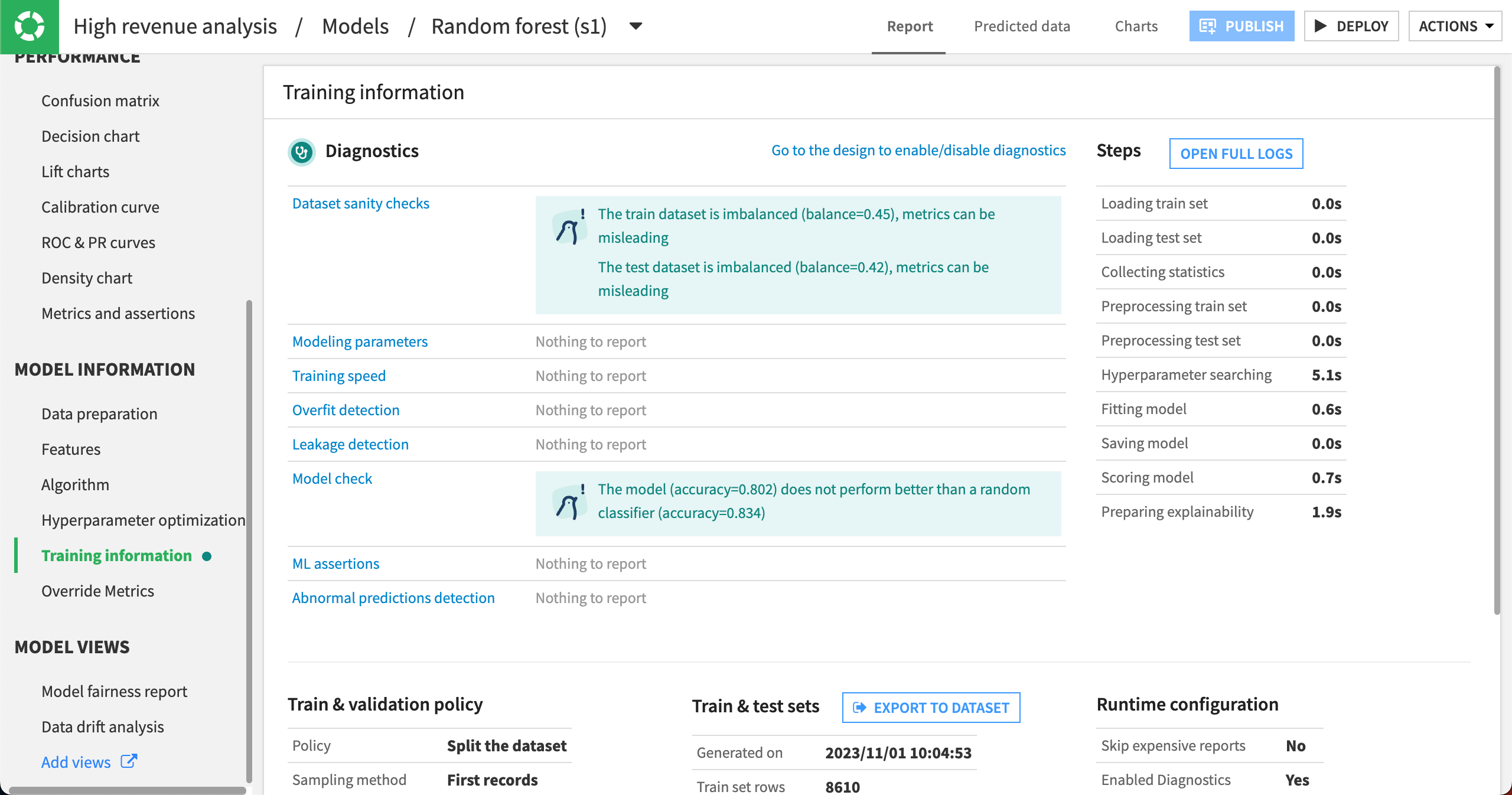Click the Deploy button

(1351, 27)
